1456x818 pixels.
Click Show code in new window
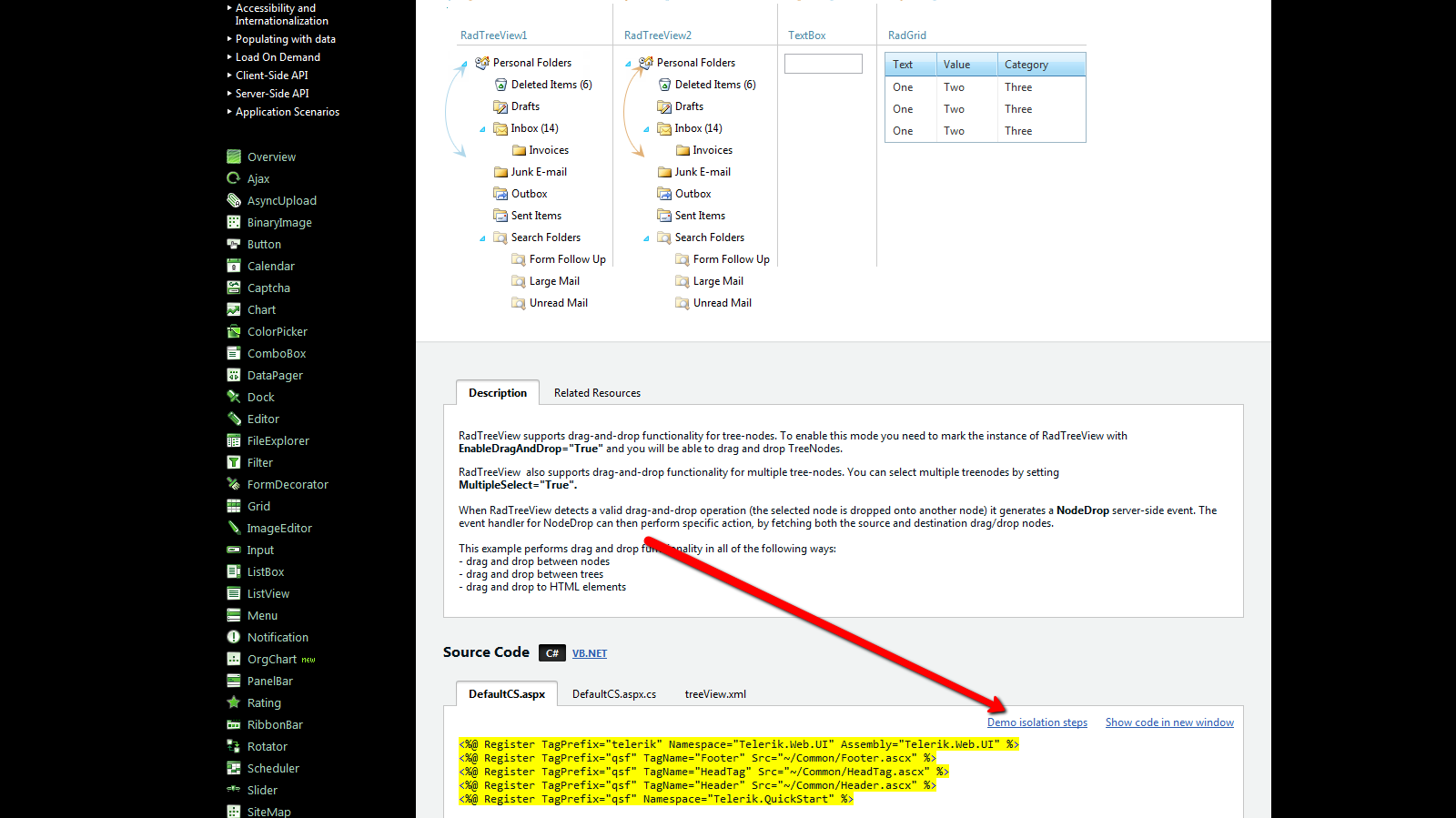point(1169,722)
